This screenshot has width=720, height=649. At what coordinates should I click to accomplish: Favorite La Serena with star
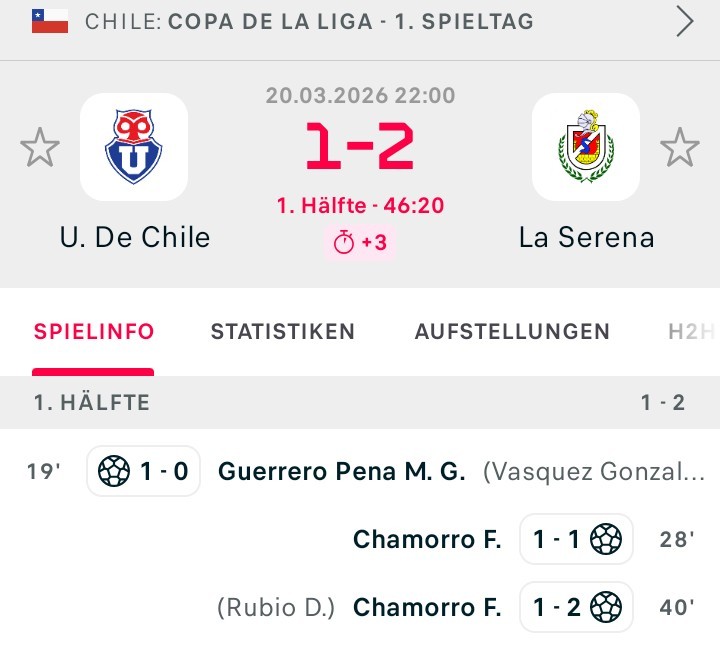[x=680, y=148]
